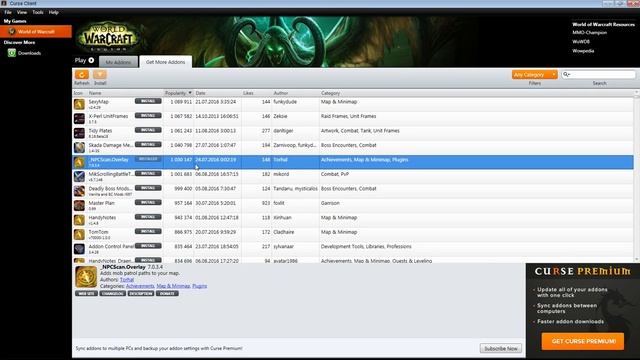
Task: Select the selected _NPCScan.Overlay row name
Action: pos(109,160)
